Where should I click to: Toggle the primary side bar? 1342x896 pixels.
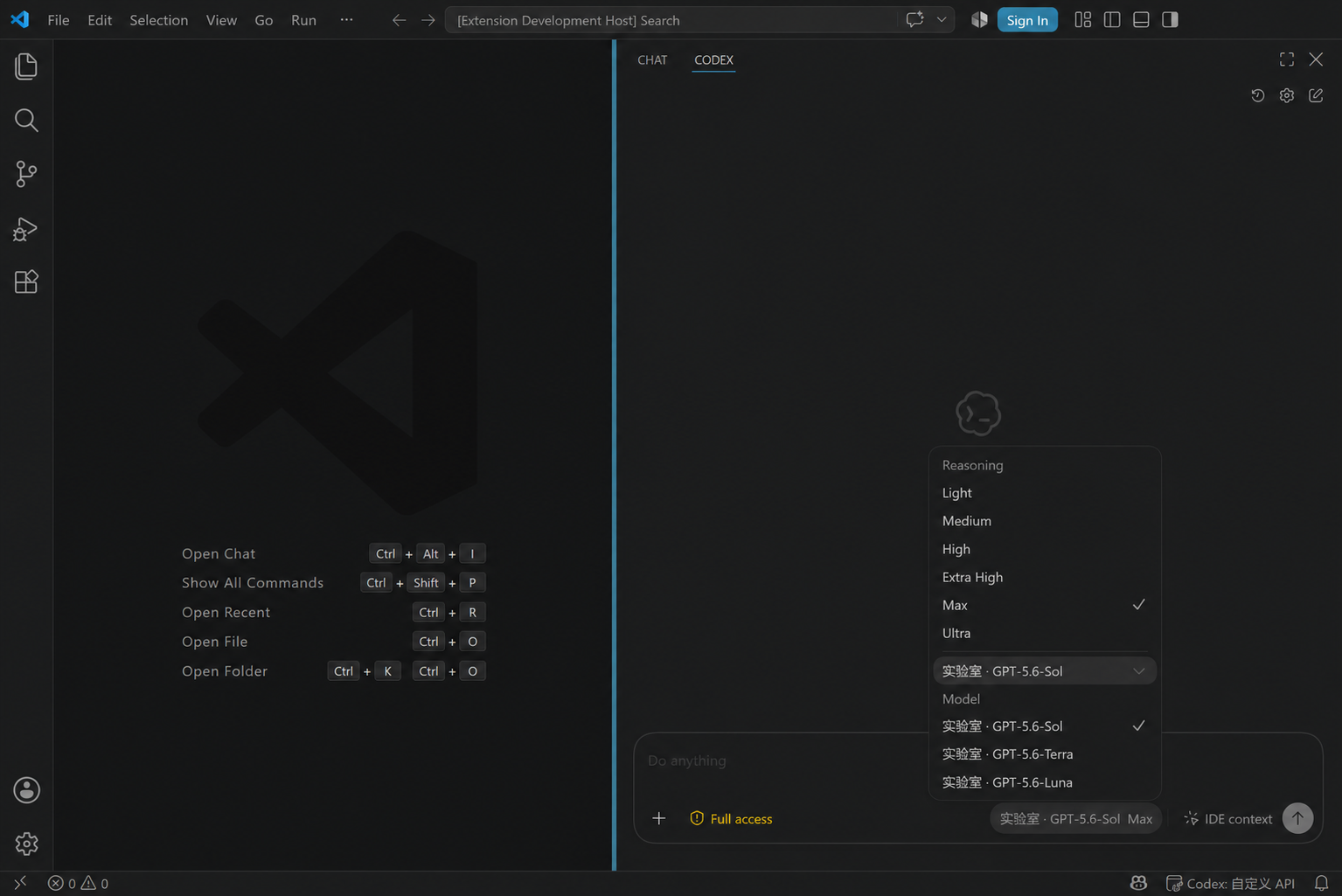coord(1112,19)
